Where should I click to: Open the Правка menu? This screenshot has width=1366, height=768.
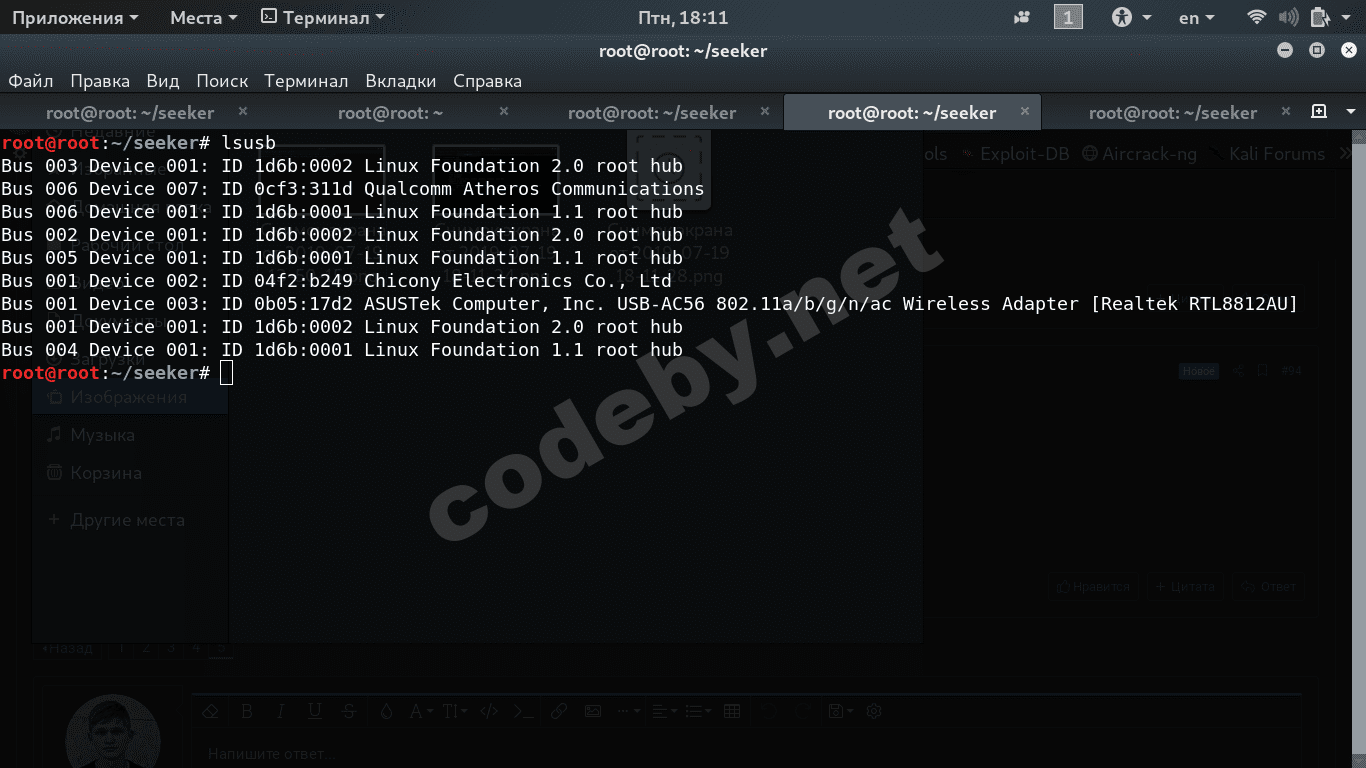[x=100, y=81]
